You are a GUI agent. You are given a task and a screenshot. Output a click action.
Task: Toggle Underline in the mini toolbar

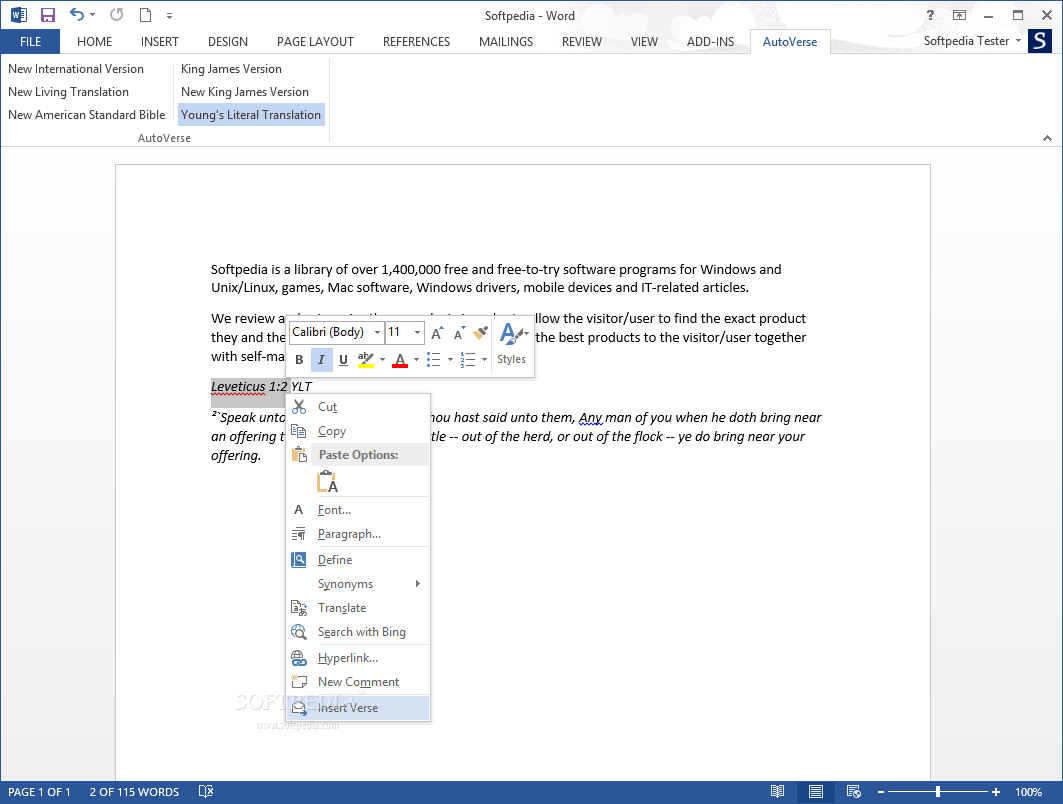coord(343,360)
